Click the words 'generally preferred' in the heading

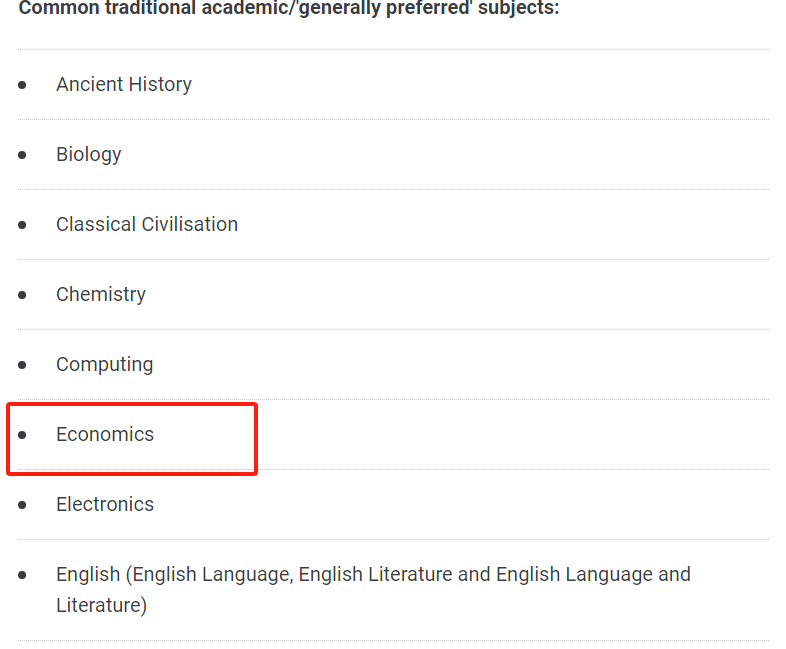(385, 8)
